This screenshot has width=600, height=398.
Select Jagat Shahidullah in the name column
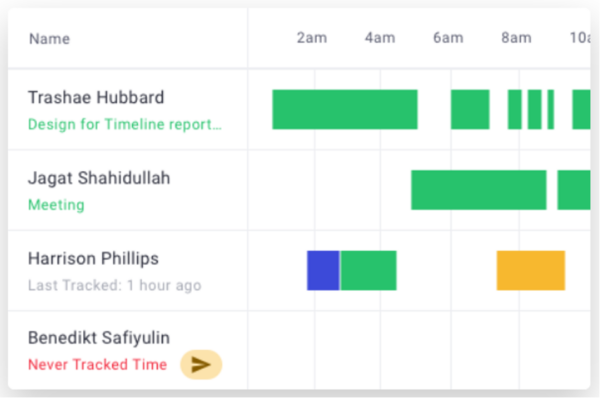[x=99, y=178]
